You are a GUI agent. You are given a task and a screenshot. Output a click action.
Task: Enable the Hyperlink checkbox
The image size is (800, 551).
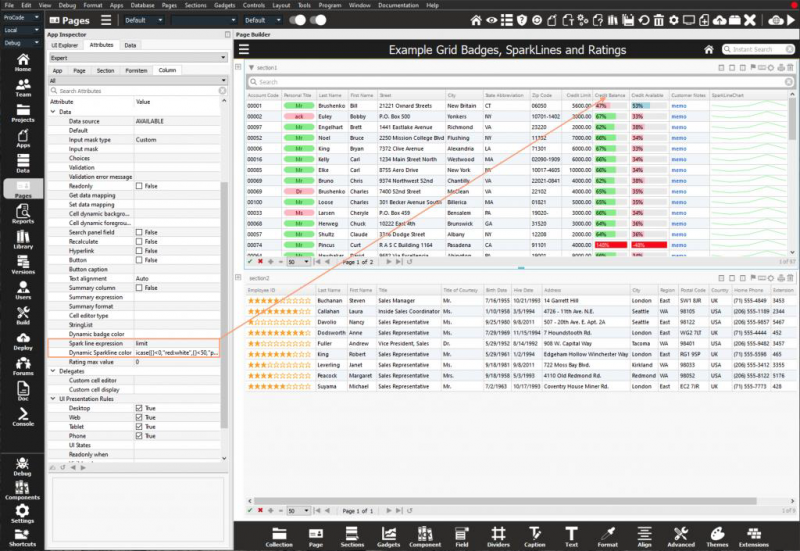click(139, 251)
